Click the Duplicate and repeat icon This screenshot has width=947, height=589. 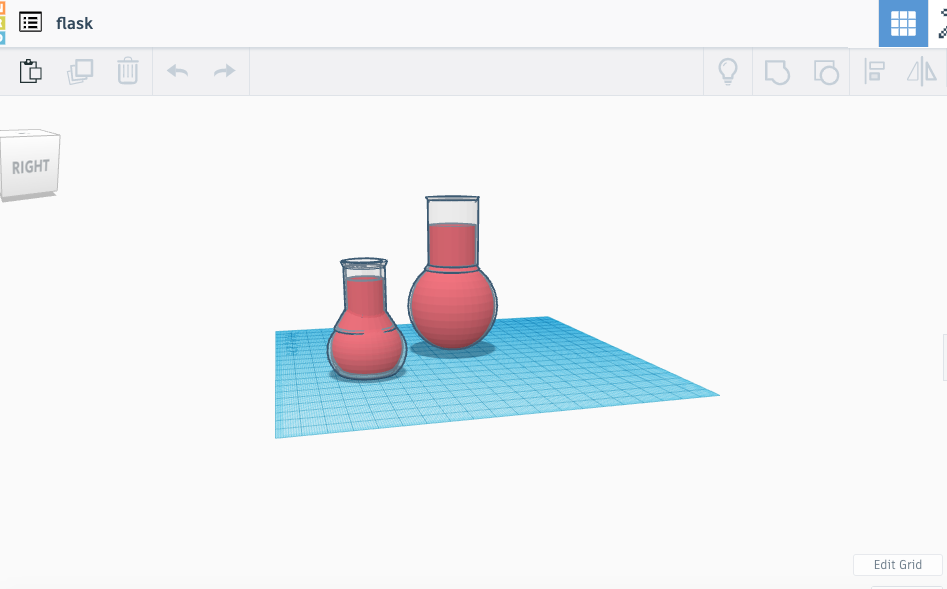(80, 72)
